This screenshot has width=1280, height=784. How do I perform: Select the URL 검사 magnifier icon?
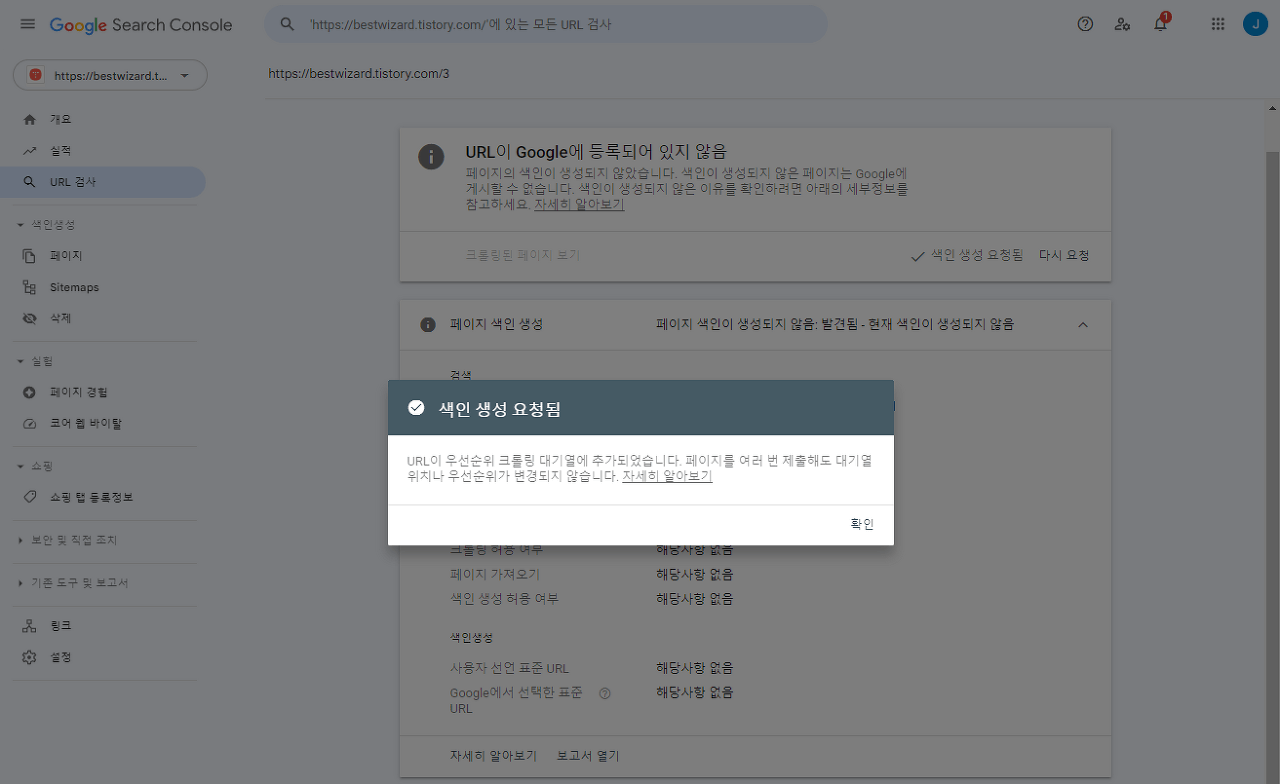[x=30, y=182]
